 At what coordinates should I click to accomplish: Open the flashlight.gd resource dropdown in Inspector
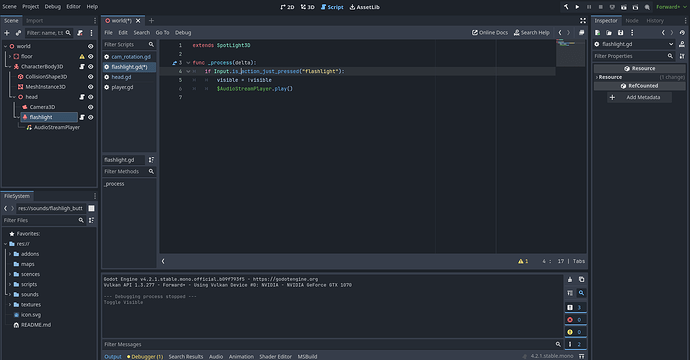click(x=671, y=44)
